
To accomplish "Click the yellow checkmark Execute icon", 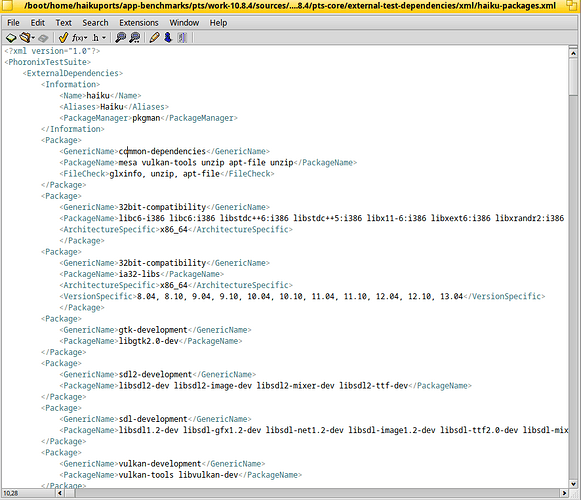I will pos(63,38).
